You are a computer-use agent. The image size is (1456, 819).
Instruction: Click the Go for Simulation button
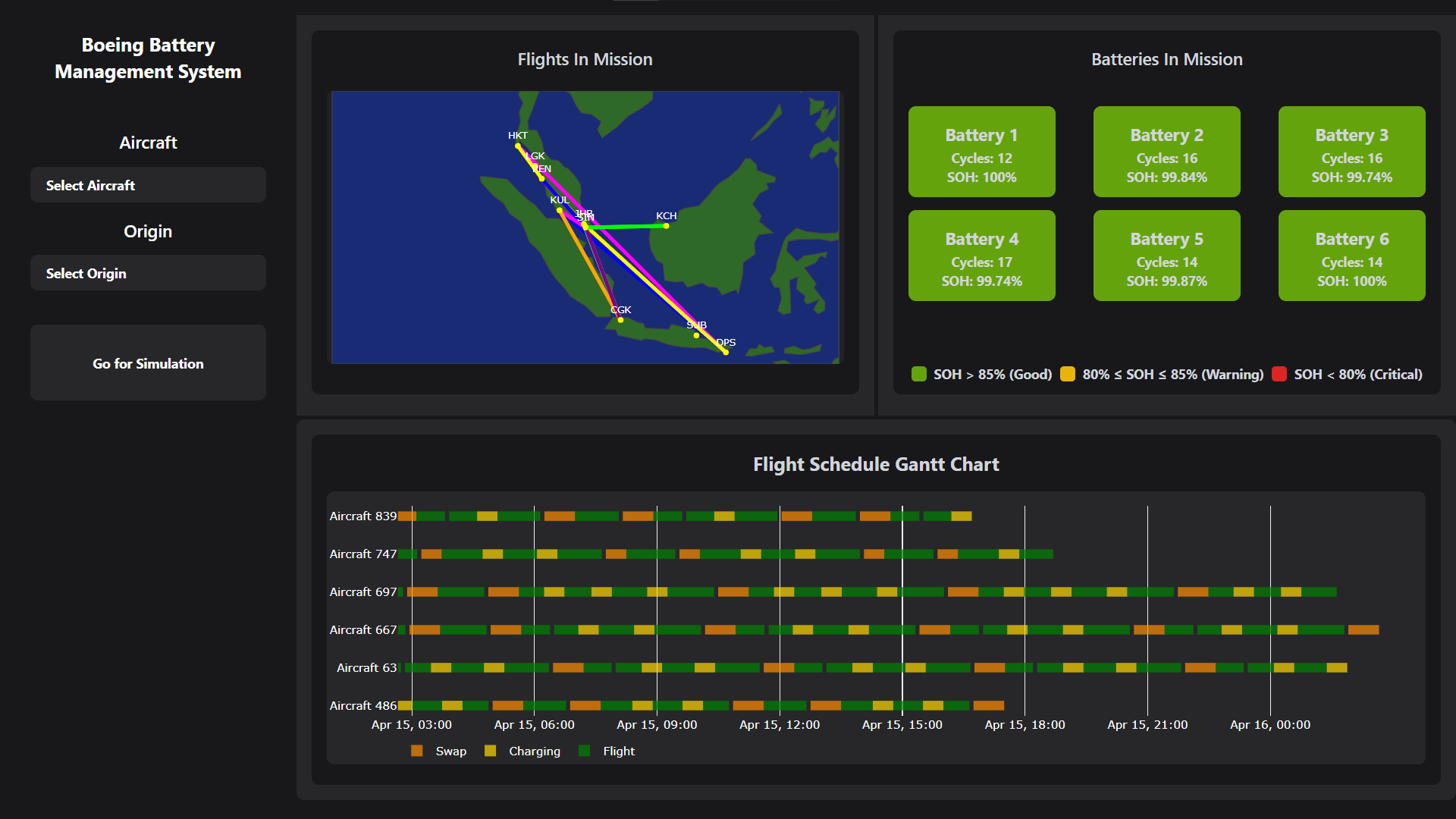[148, 363]
